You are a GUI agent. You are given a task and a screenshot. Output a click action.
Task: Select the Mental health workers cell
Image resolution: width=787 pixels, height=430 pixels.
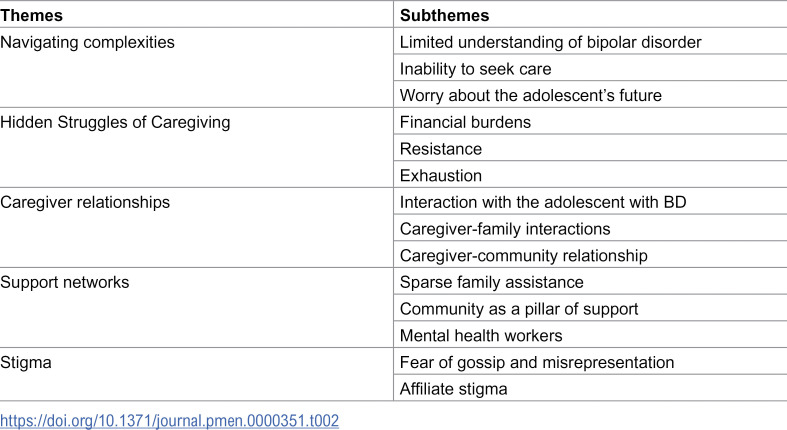pos(590,335)
